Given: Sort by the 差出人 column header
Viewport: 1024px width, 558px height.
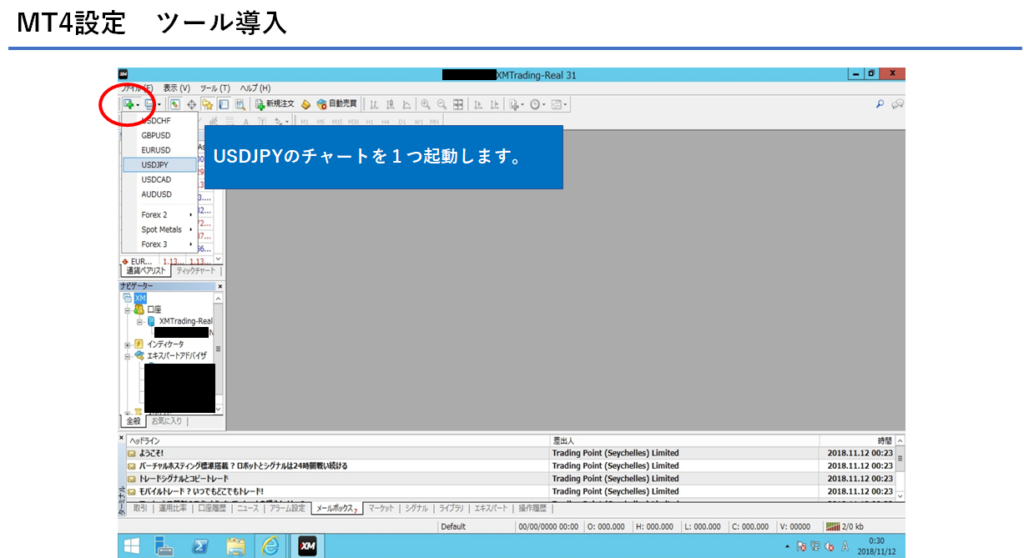Looking at the screenshot, I should (684, 440).
